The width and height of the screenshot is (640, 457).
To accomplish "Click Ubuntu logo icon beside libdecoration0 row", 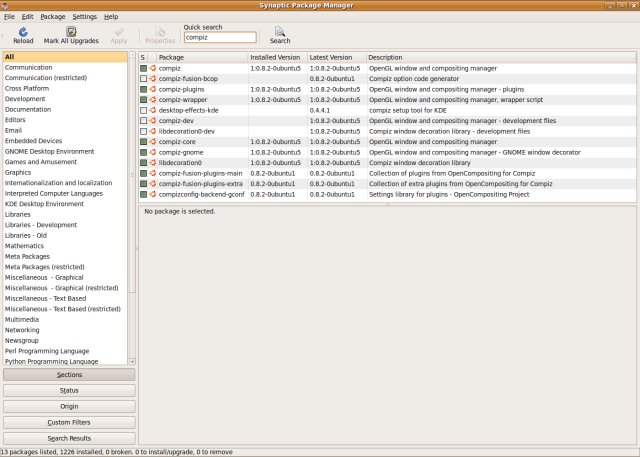I will click(153, 163).
